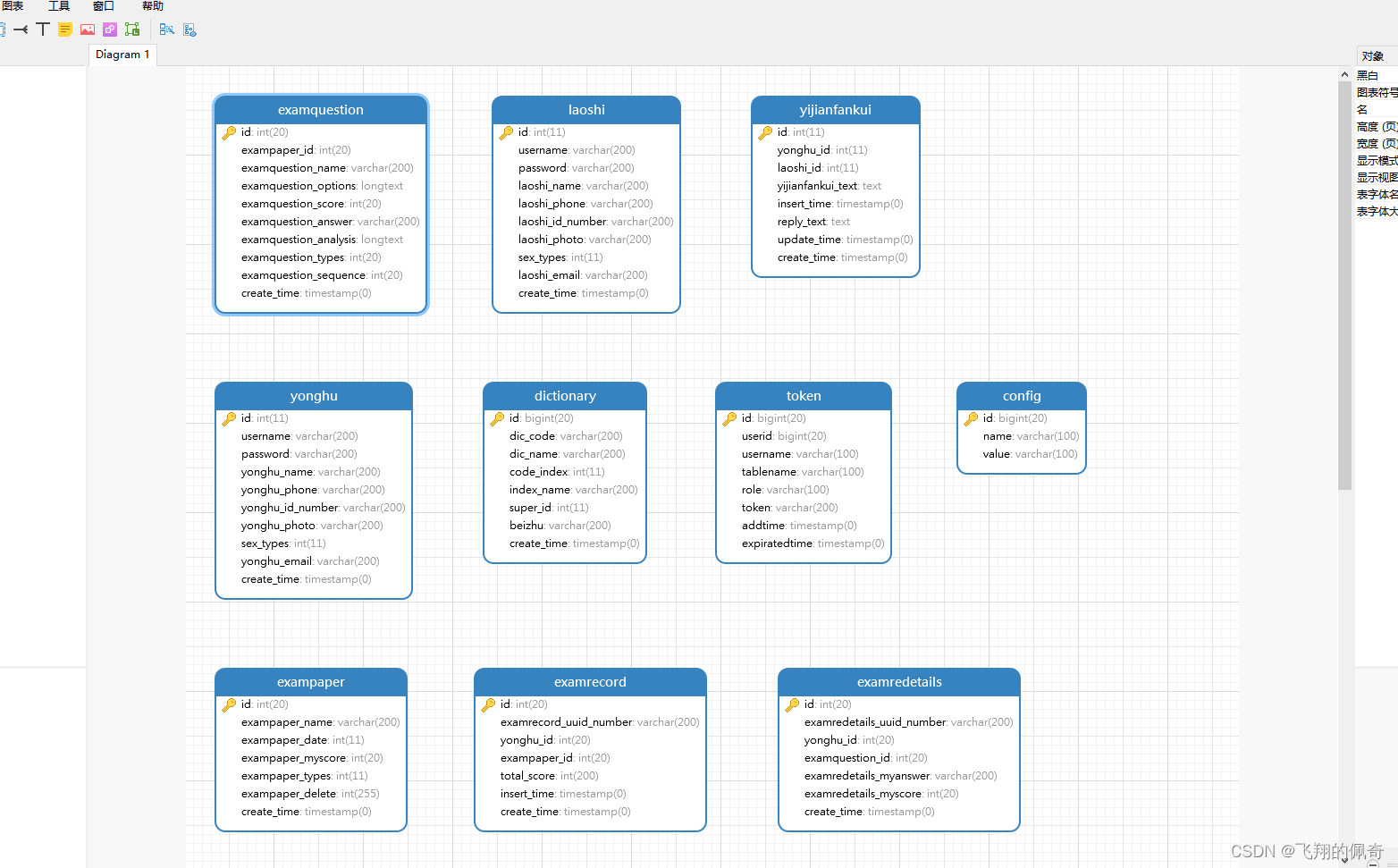Open the 帮助 menu
This screenshot has width=1398, height=868.
click(153, 6)
